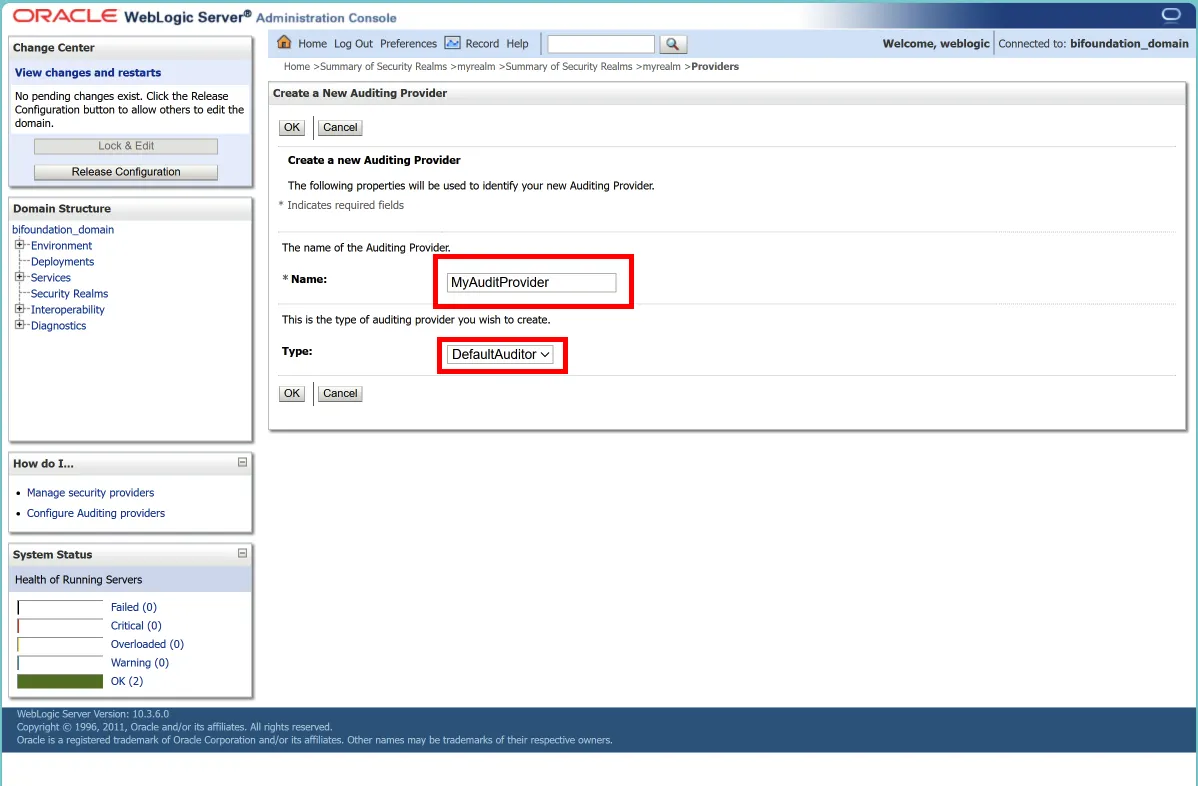The height and width of the screenshot is (786, 1198).
Task: Click the Critical (0) status link
Action: coord(136,626)
